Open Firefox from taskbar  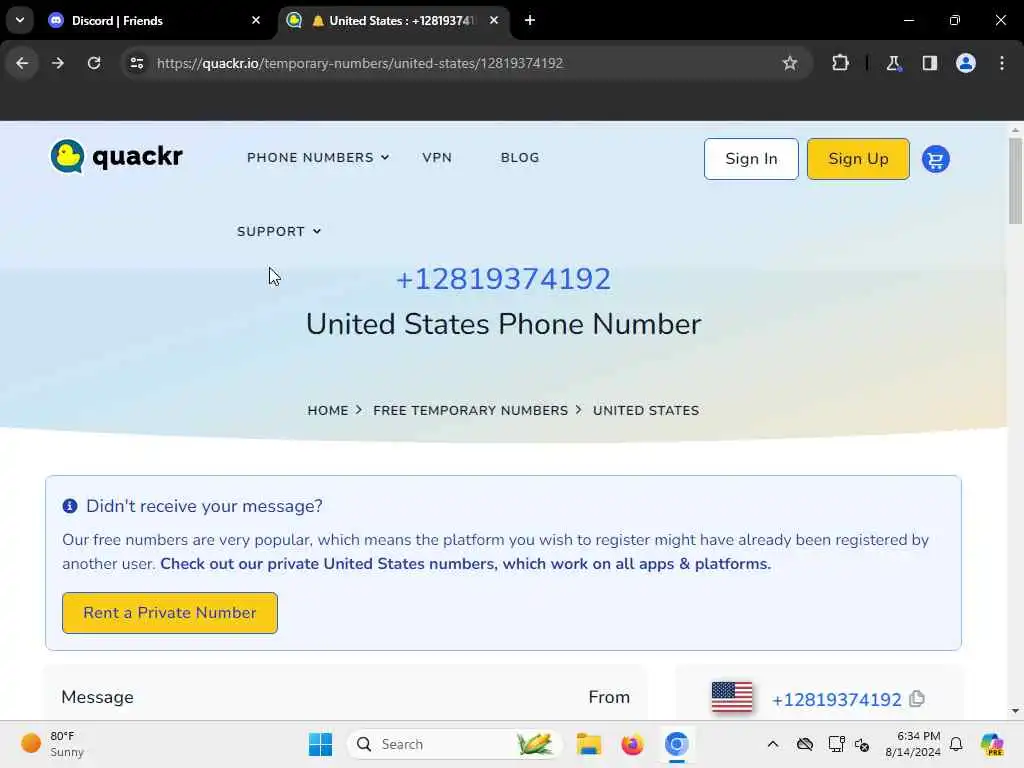coord(632,744)
